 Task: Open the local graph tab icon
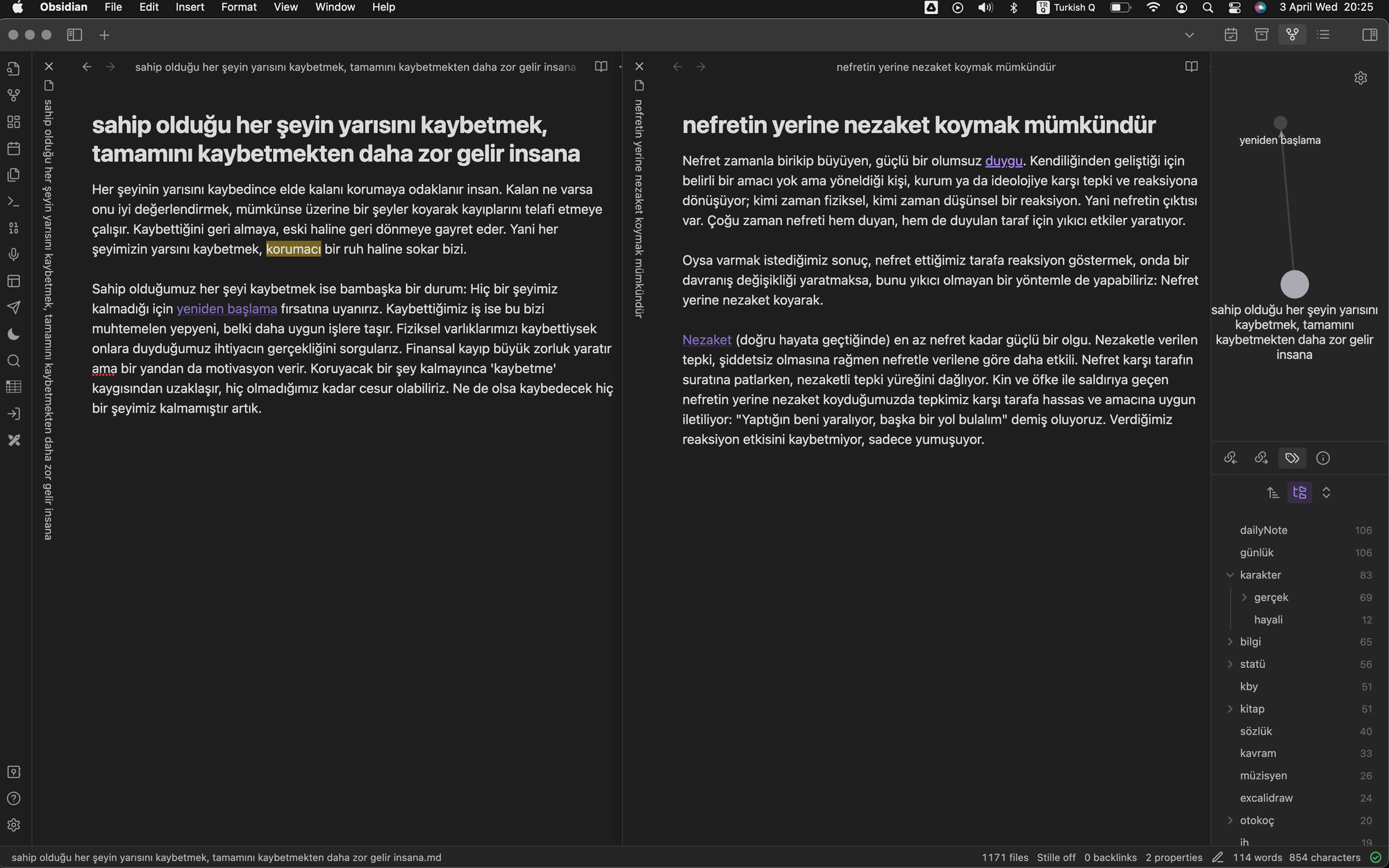(x=1292, y=35)
